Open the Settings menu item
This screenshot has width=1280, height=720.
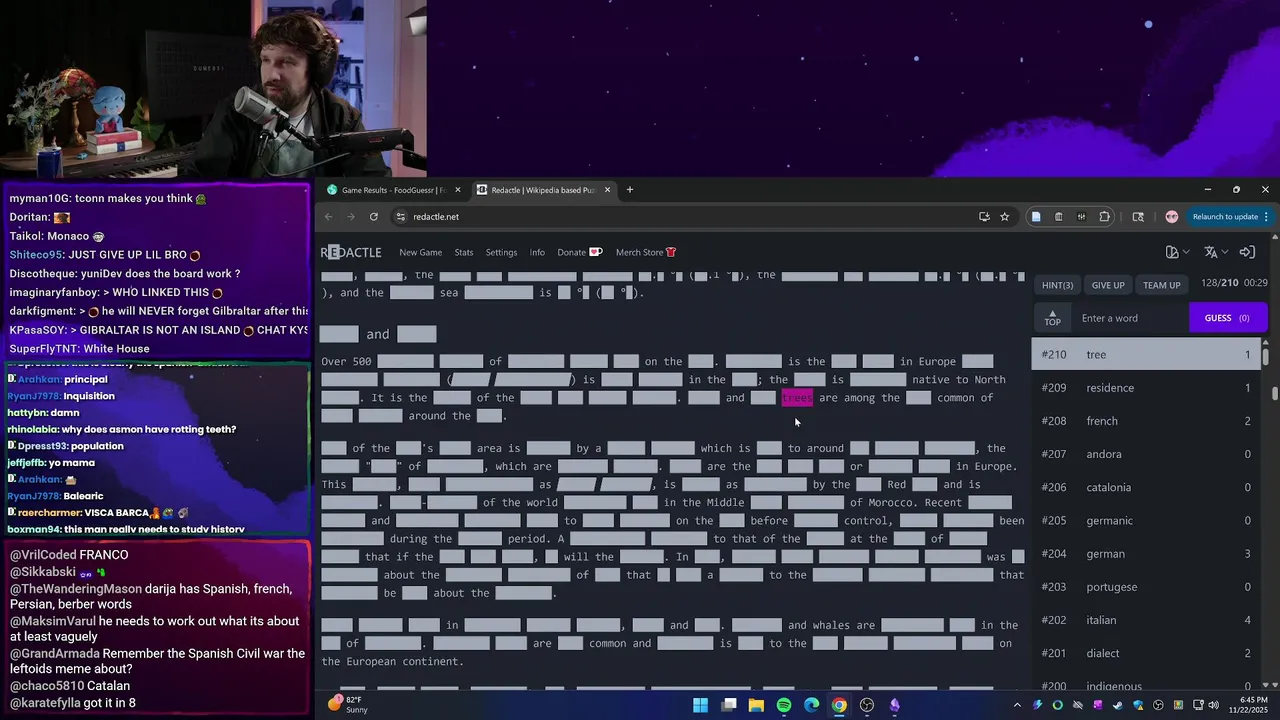(x=501, y=252)
